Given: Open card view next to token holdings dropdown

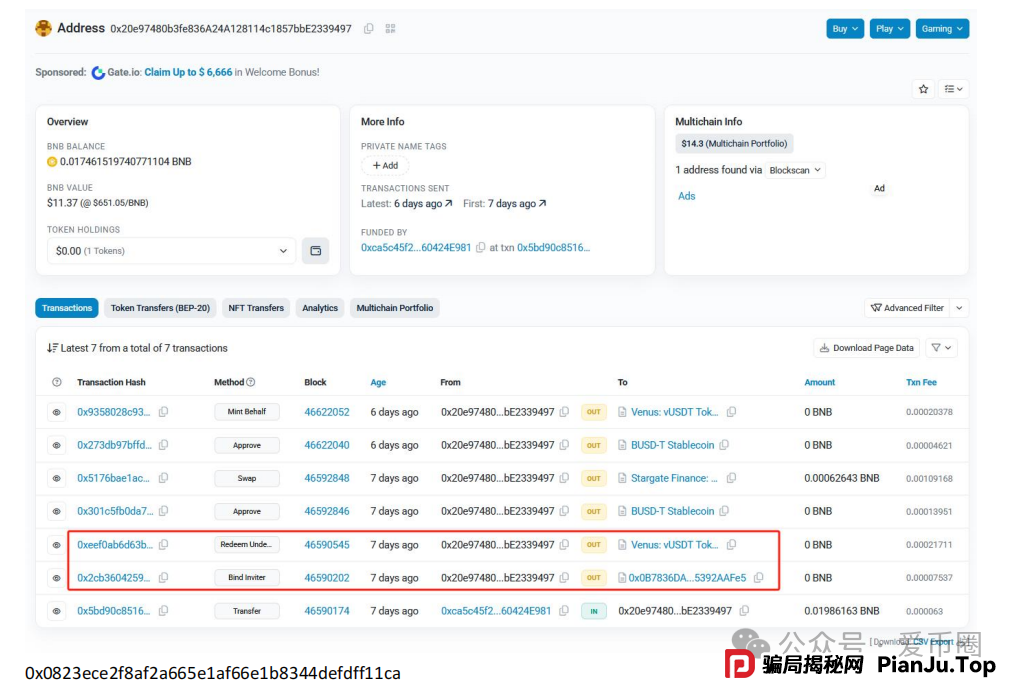Looking at the screenshot, I should pos(316,250).
